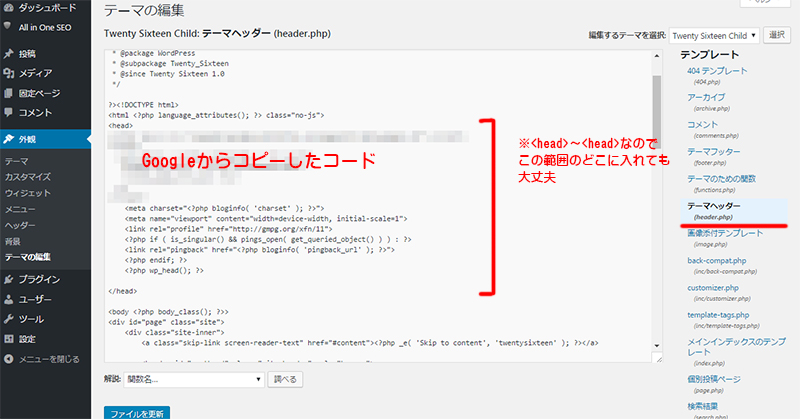
Task: Open the テーマフッター footer.php template link
Action: (714, 150)
